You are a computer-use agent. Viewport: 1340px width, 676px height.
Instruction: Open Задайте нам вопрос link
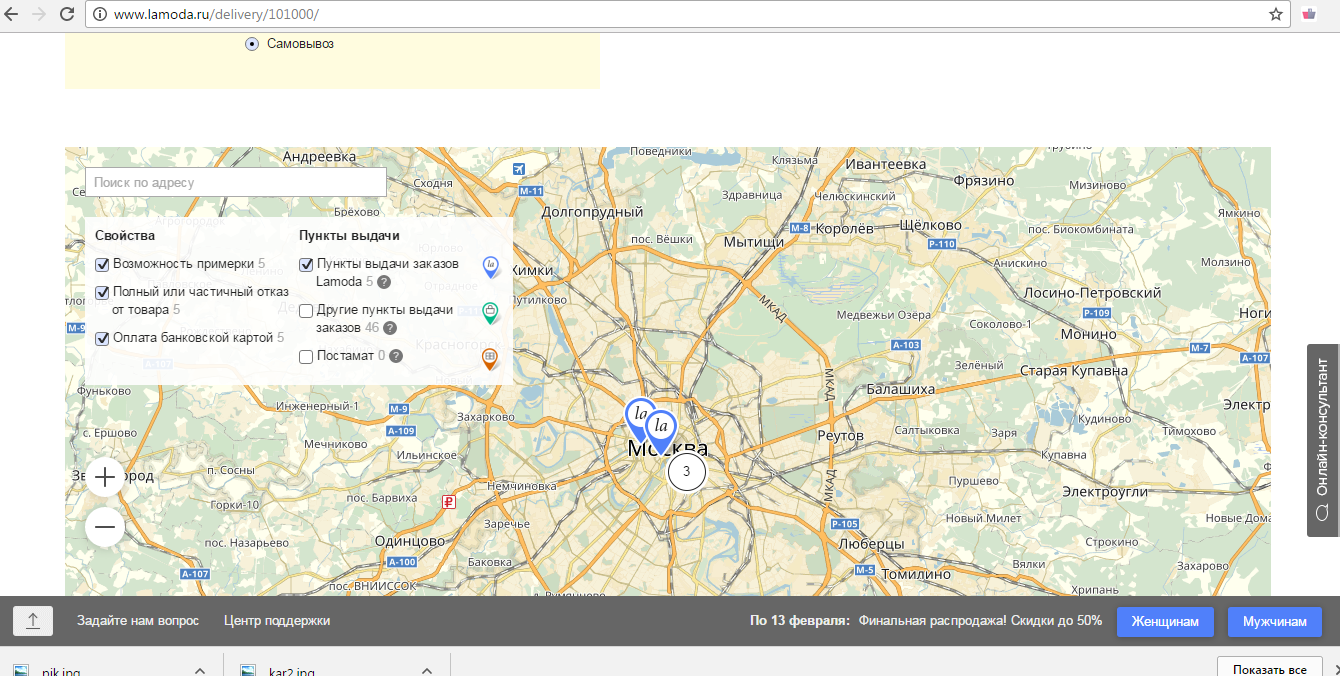point(138,621)
